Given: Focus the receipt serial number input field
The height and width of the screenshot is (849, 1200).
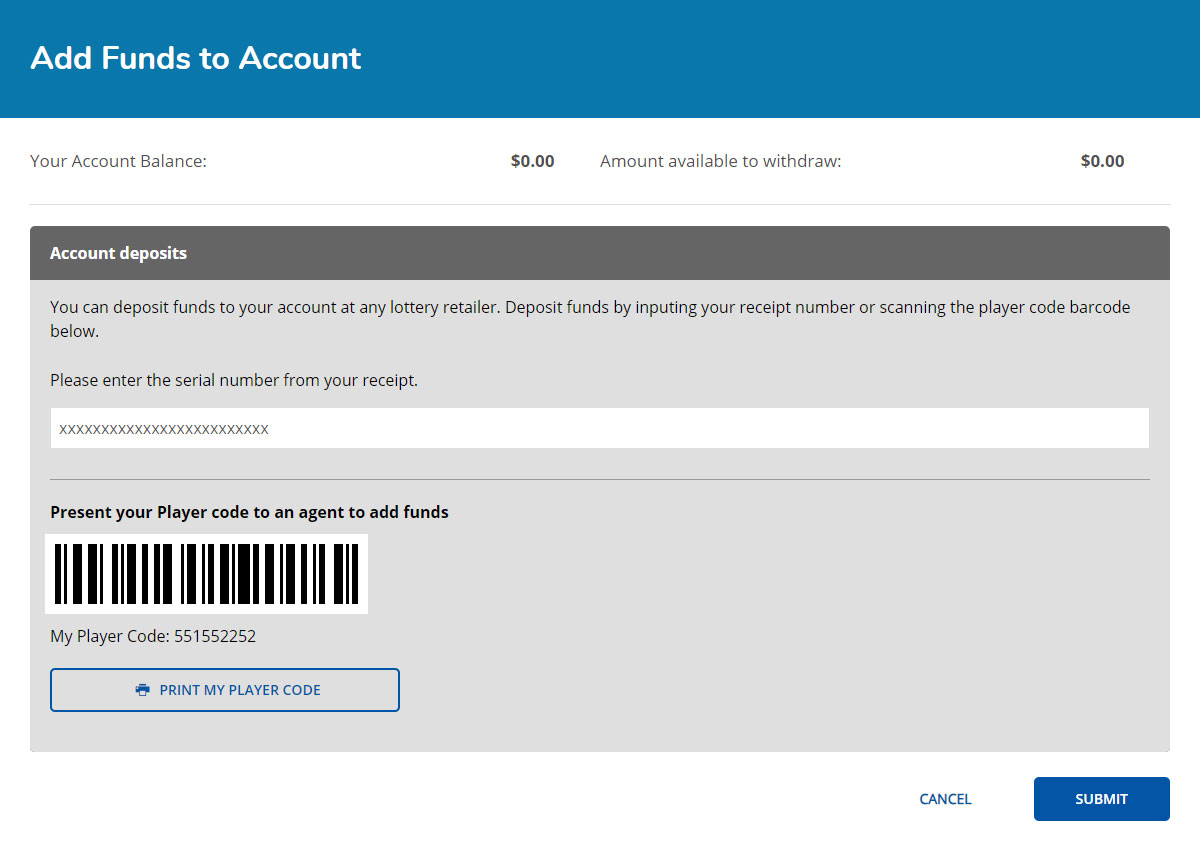Looking at the screenshot, I should coord(599,429).
